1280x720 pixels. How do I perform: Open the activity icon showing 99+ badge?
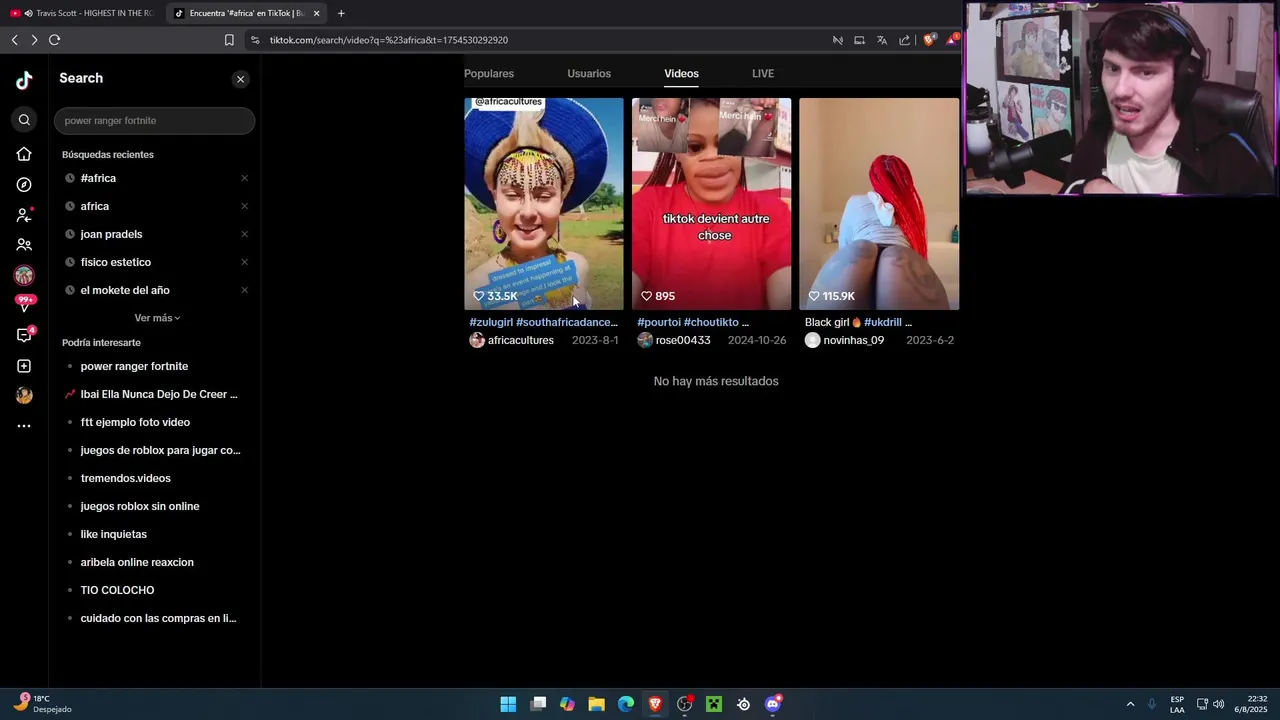click(x=24, y=304)
